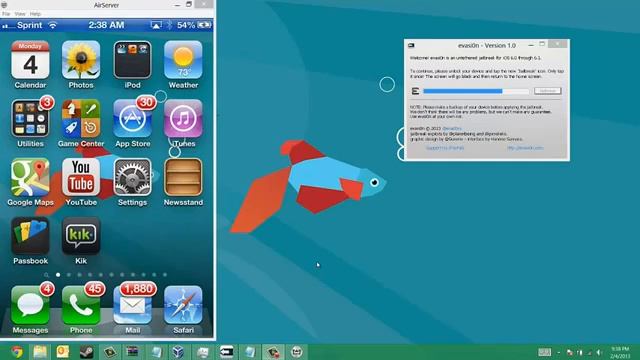Click the evasi0n logo beside the progress bar
Viewport: 640px width, 360px height.
tap(416, 91)
